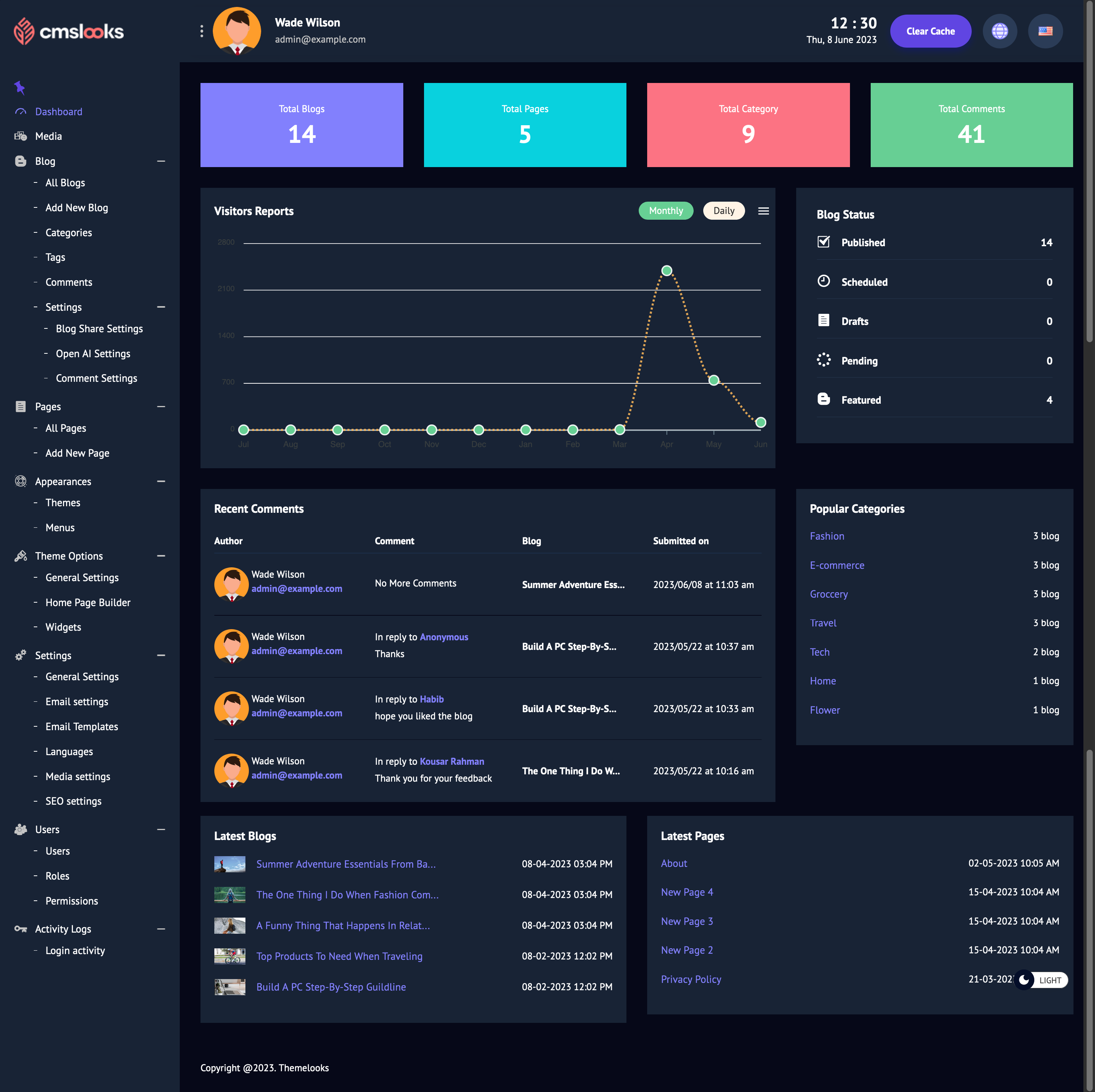The width and height of the screenshot is (1095, 1092).
Task: Open the globe icon in header
Action: coord(999,31)
